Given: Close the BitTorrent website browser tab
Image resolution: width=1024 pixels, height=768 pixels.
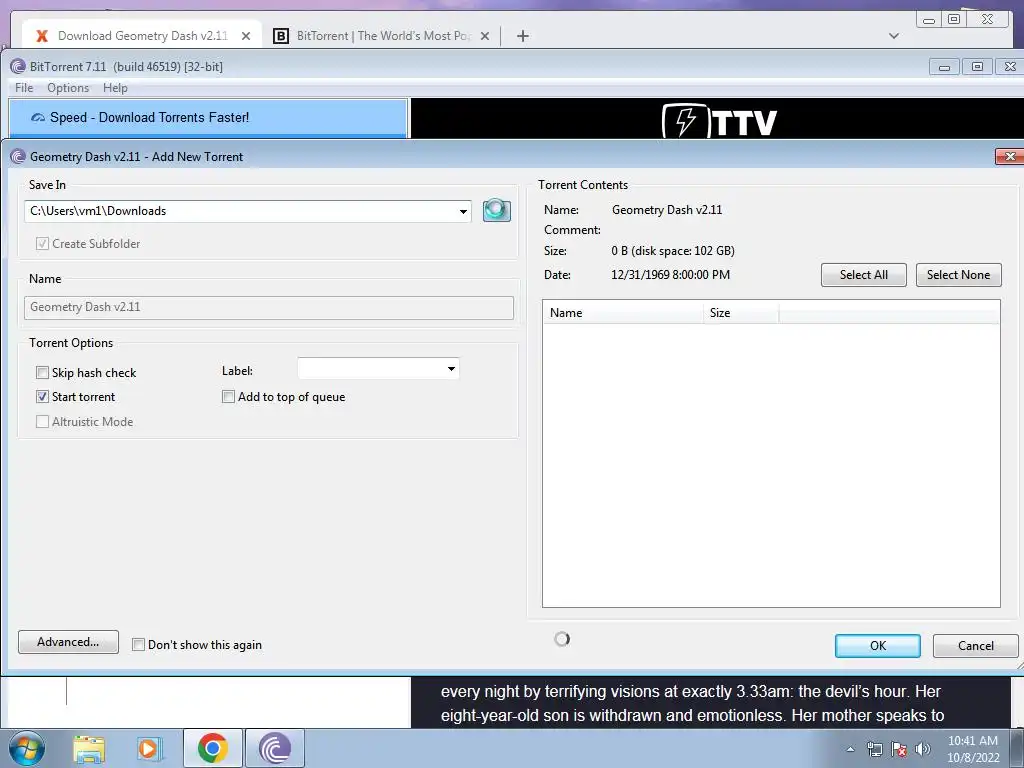Looking at the screenshot, I should click(485, 36).
